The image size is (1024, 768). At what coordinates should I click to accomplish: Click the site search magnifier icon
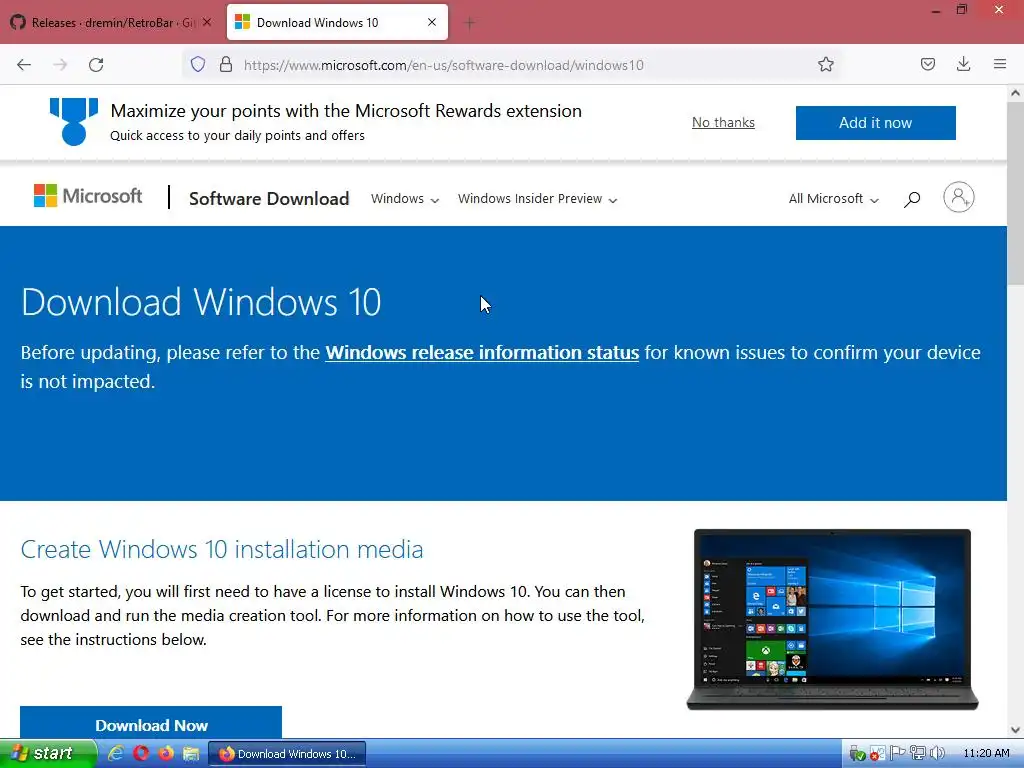pos(912,199)
